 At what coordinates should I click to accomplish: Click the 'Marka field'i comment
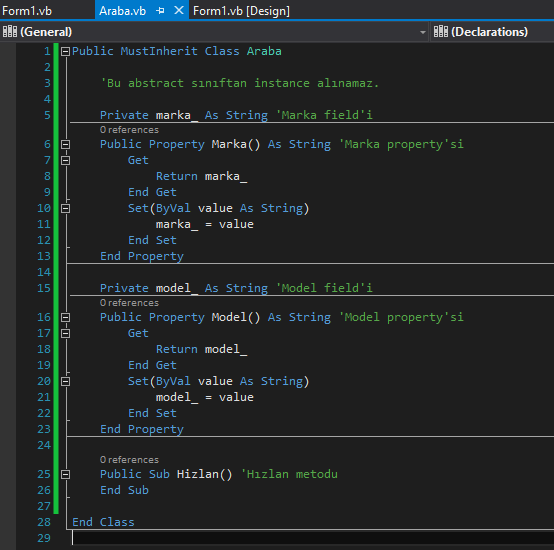coord(324,115)
